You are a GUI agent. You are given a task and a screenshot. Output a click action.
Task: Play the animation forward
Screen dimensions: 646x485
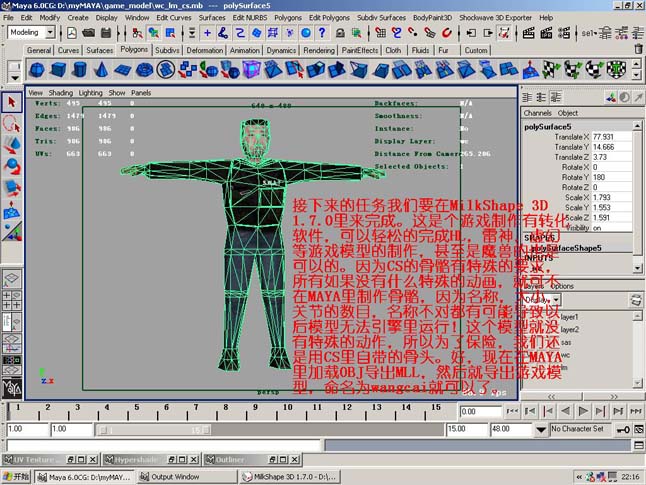click(x=583, y=411)
